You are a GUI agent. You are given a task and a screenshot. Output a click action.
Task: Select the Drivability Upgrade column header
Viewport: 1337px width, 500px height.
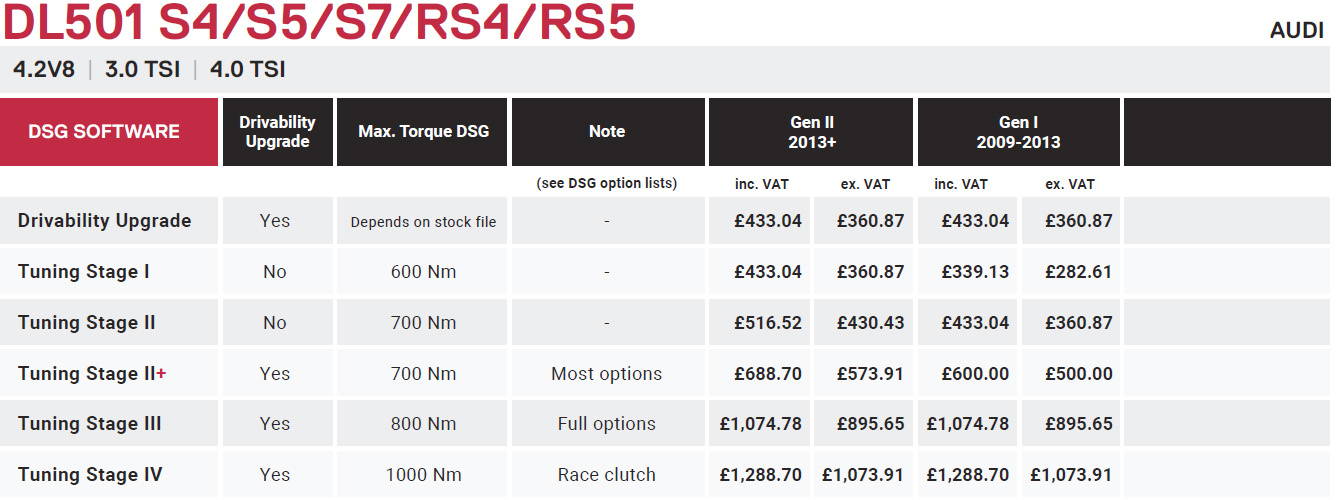277,132
